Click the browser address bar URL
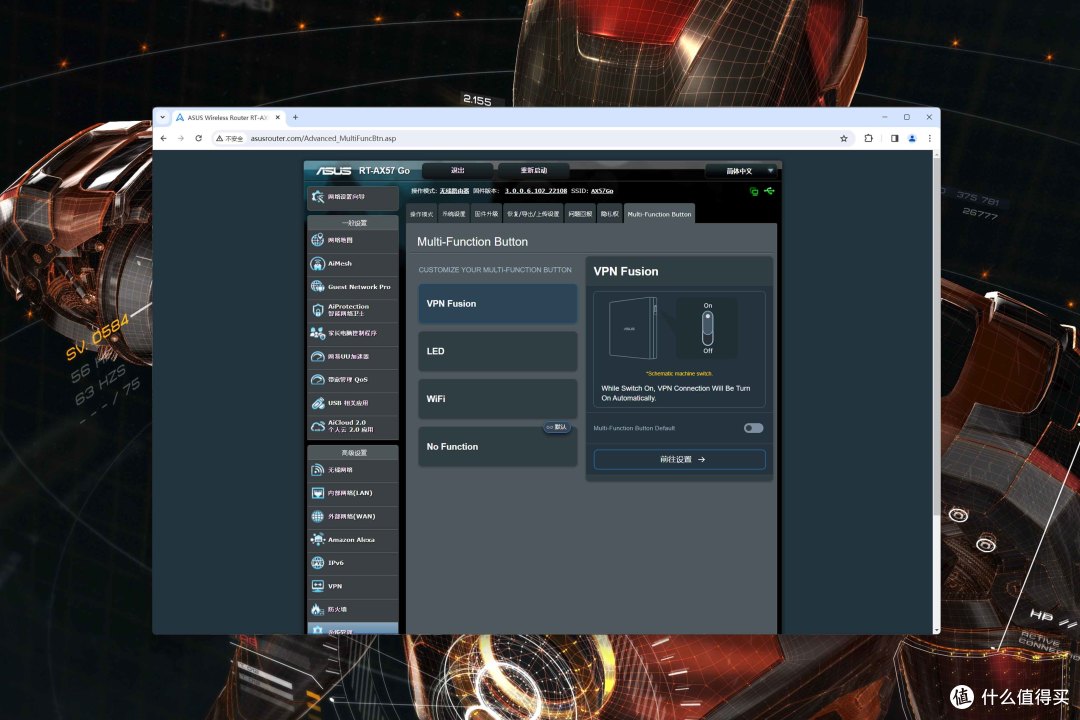Viewport: 1080px width, 720px height. coord(324,138)
